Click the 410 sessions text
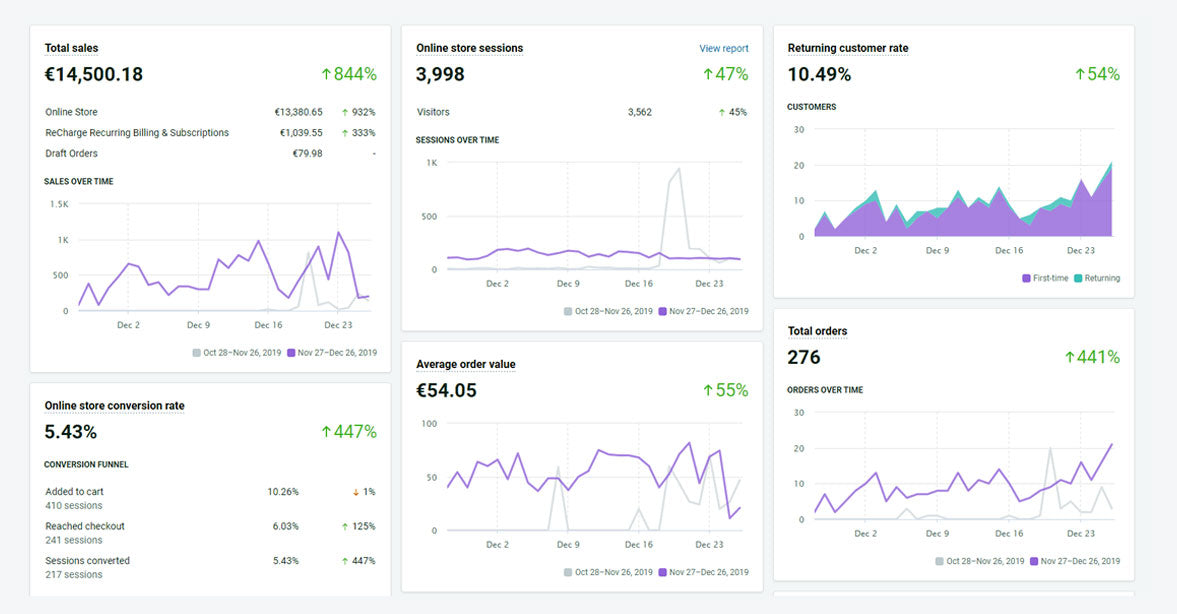Viewport: 1177px width, 614px height. coord(74,506)
